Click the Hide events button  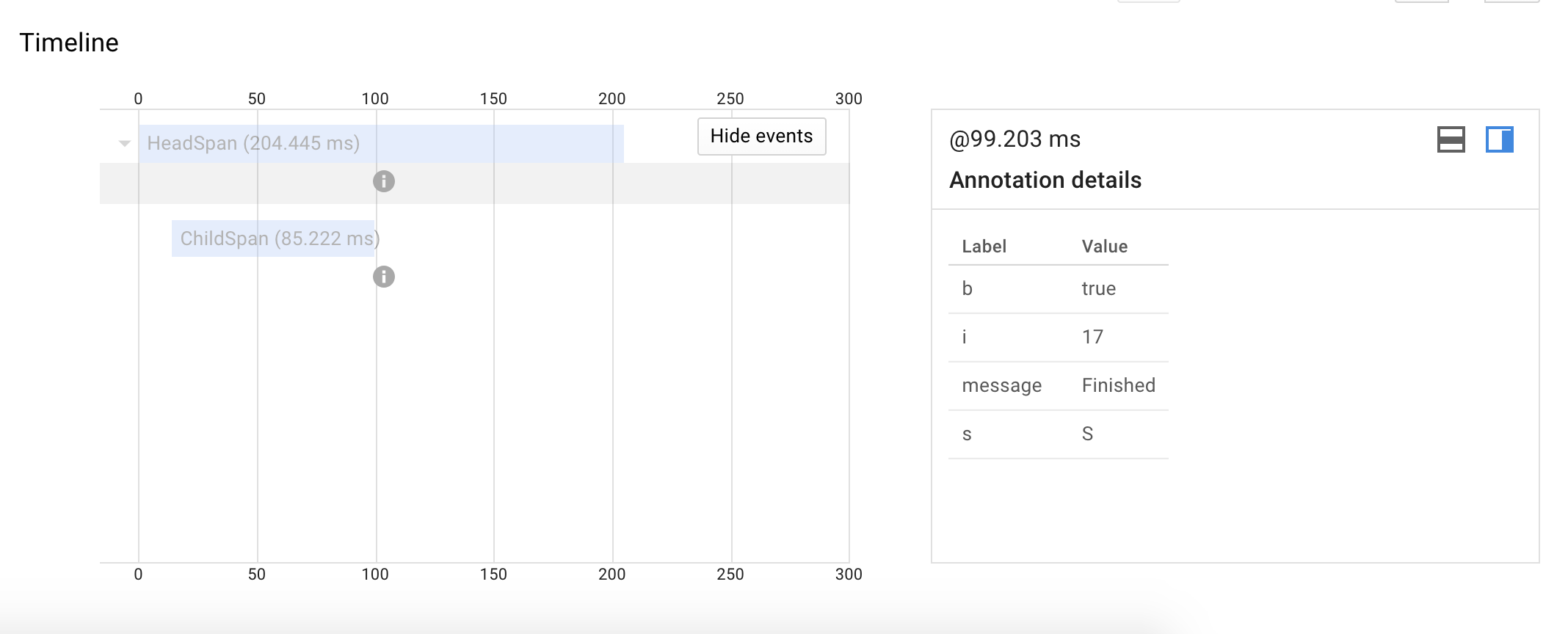tap(761, 136)
